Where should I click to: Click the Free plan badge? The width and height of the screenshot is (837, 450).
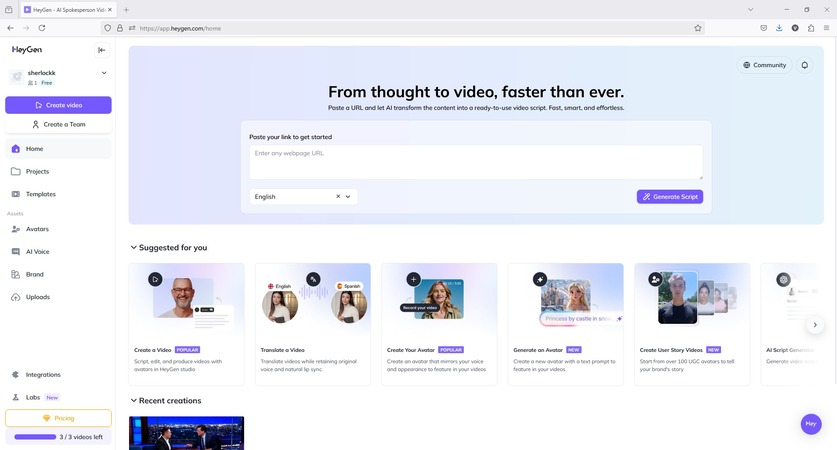point(47,83)
